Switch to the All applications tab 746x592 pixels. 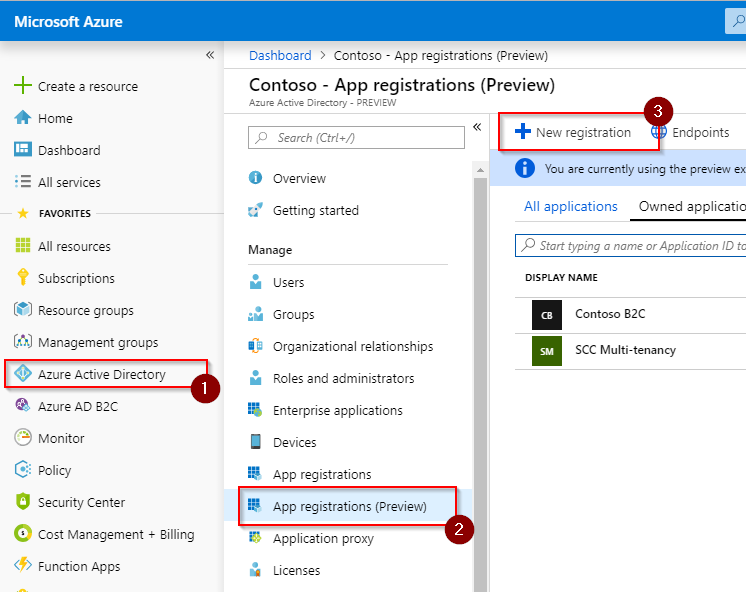coord(570,207)
